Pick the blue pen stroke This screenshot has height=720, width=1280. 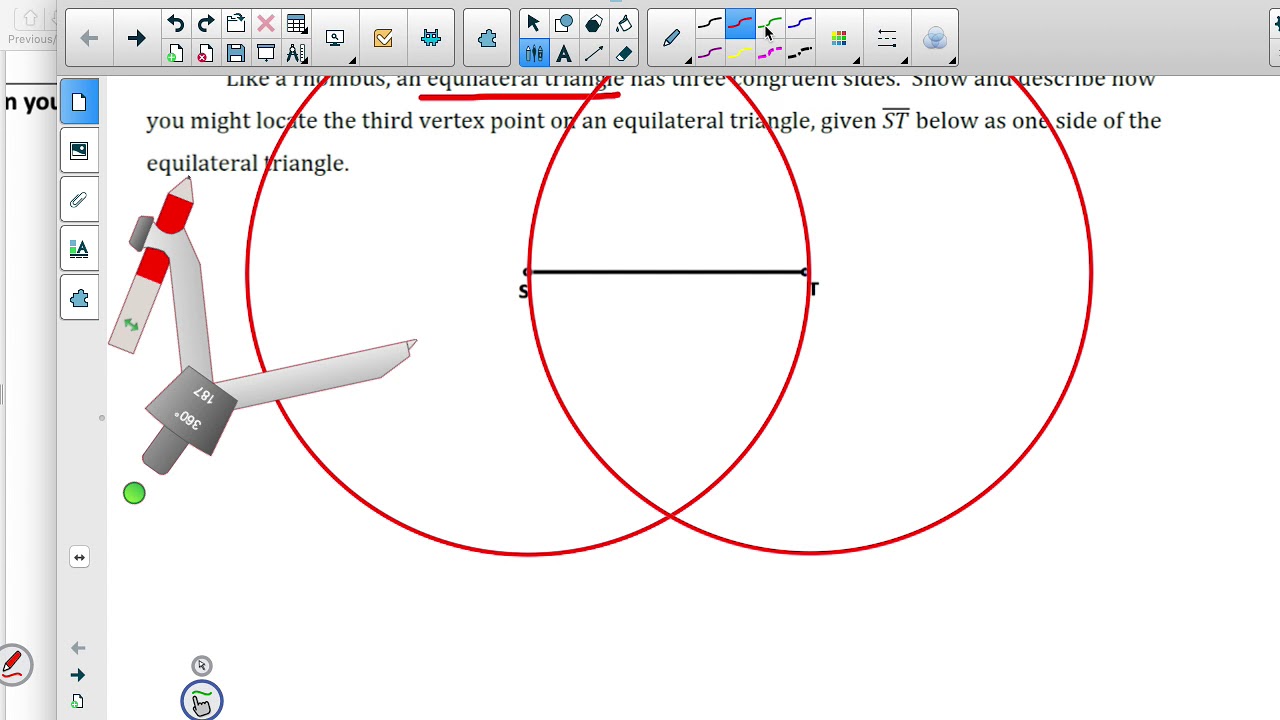[x=800, y=24]
